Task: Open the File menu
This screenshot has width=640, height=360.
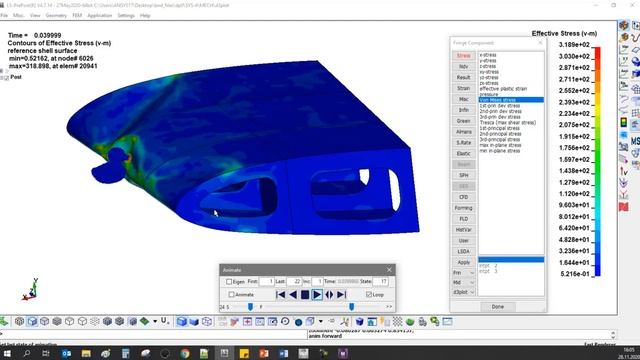Action: pos(4,16)
